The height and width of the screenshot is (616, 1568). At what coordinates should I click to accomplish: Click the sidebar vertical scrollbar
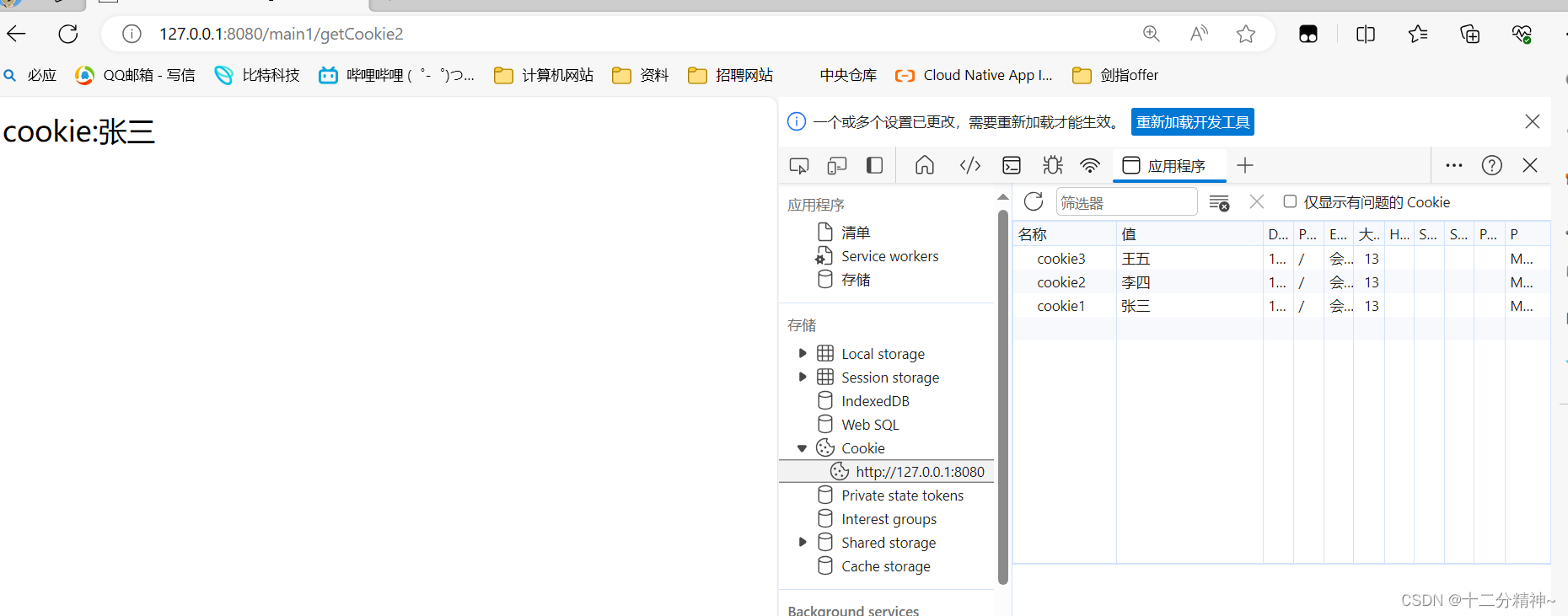[1002, 396]
